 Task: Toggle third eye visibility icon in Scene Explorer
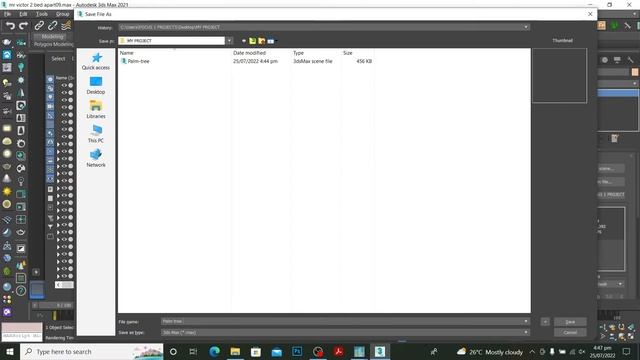(x=64, y=100)
